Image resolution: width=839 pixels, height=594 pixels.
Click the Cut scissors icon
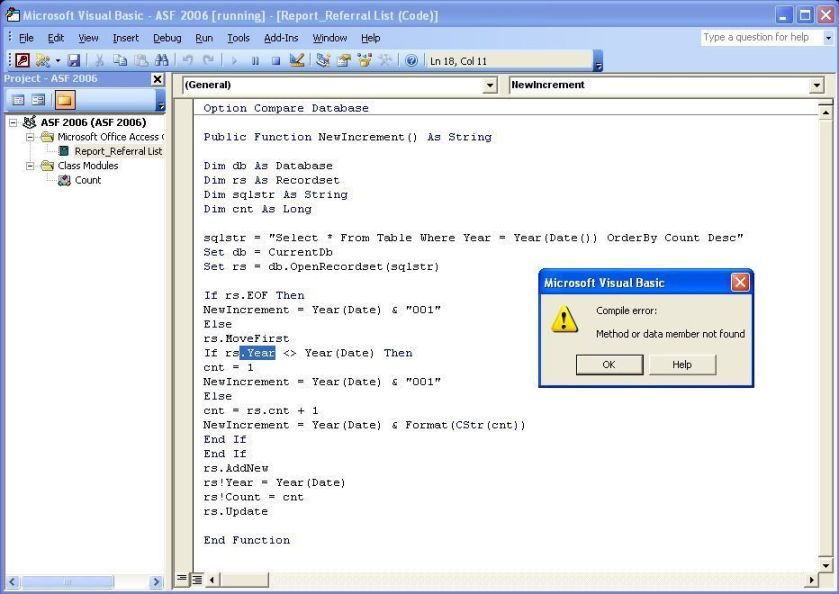coord(100,60)
